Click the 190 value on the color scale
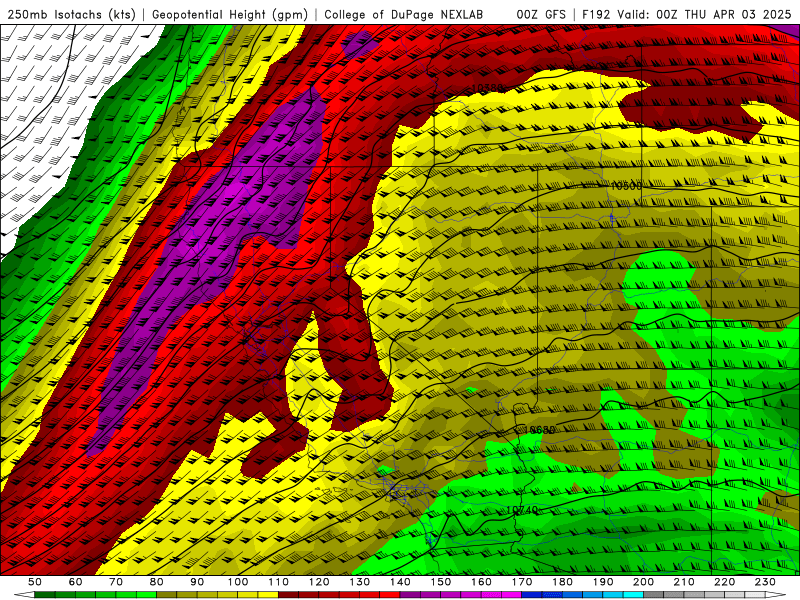This screenshot has height=600, width=800. click(603, 582)
